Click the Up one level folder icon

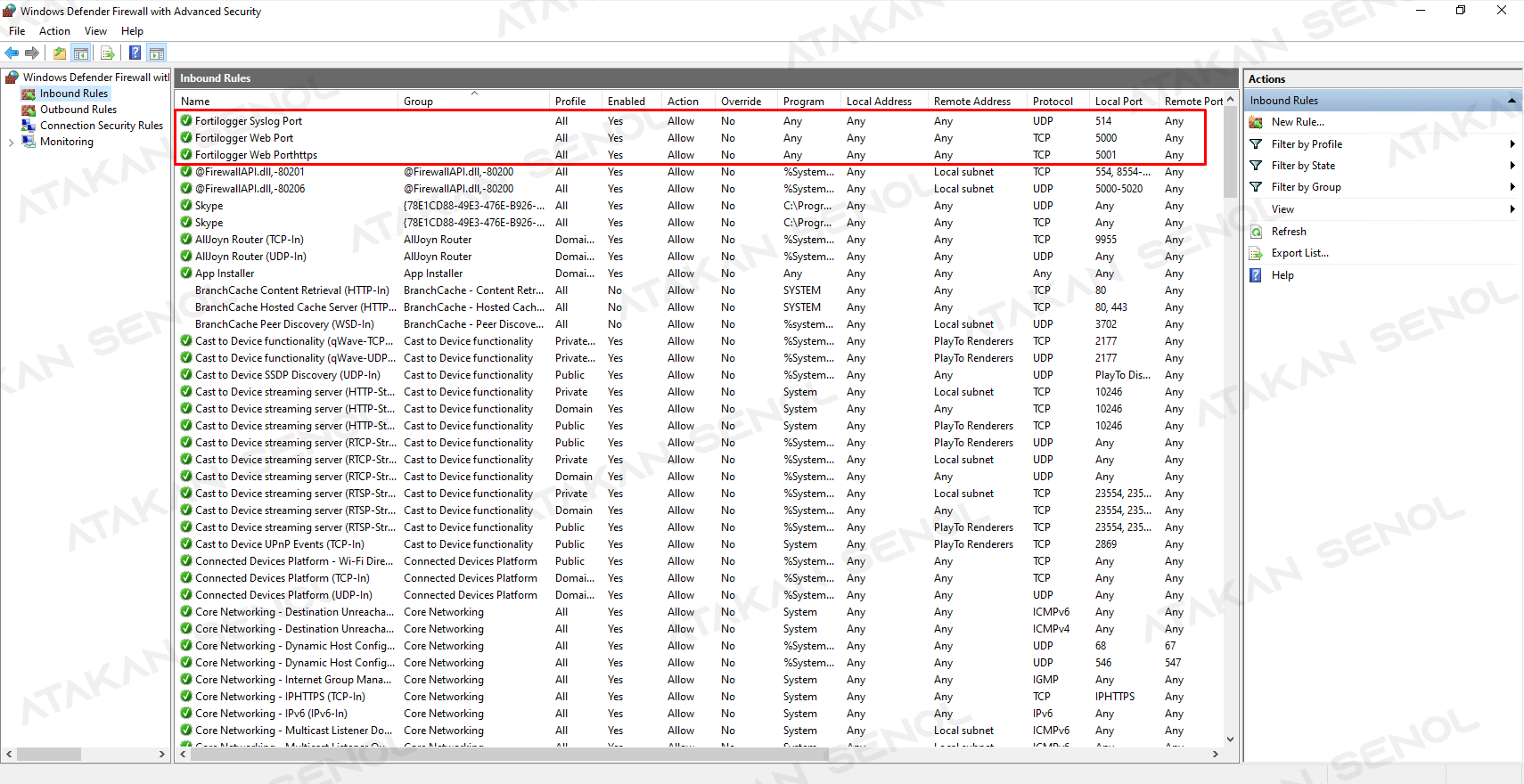(x=60, y=53)
